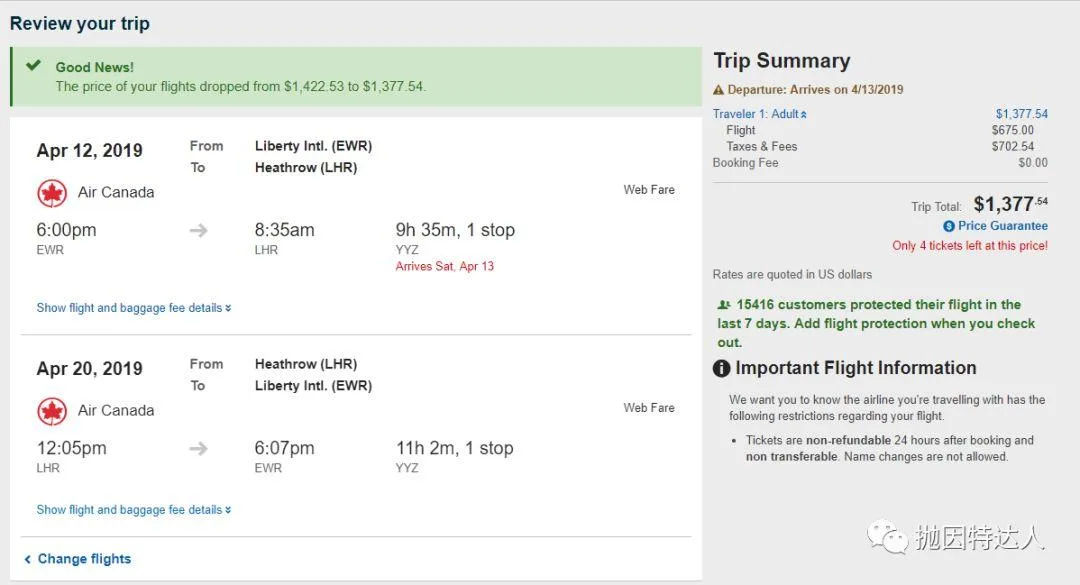Image resolution: width=1080 pixels, height=585 pixels.
Task: Click Air Canada logo on April 20 flight
Action: point(52,411)
